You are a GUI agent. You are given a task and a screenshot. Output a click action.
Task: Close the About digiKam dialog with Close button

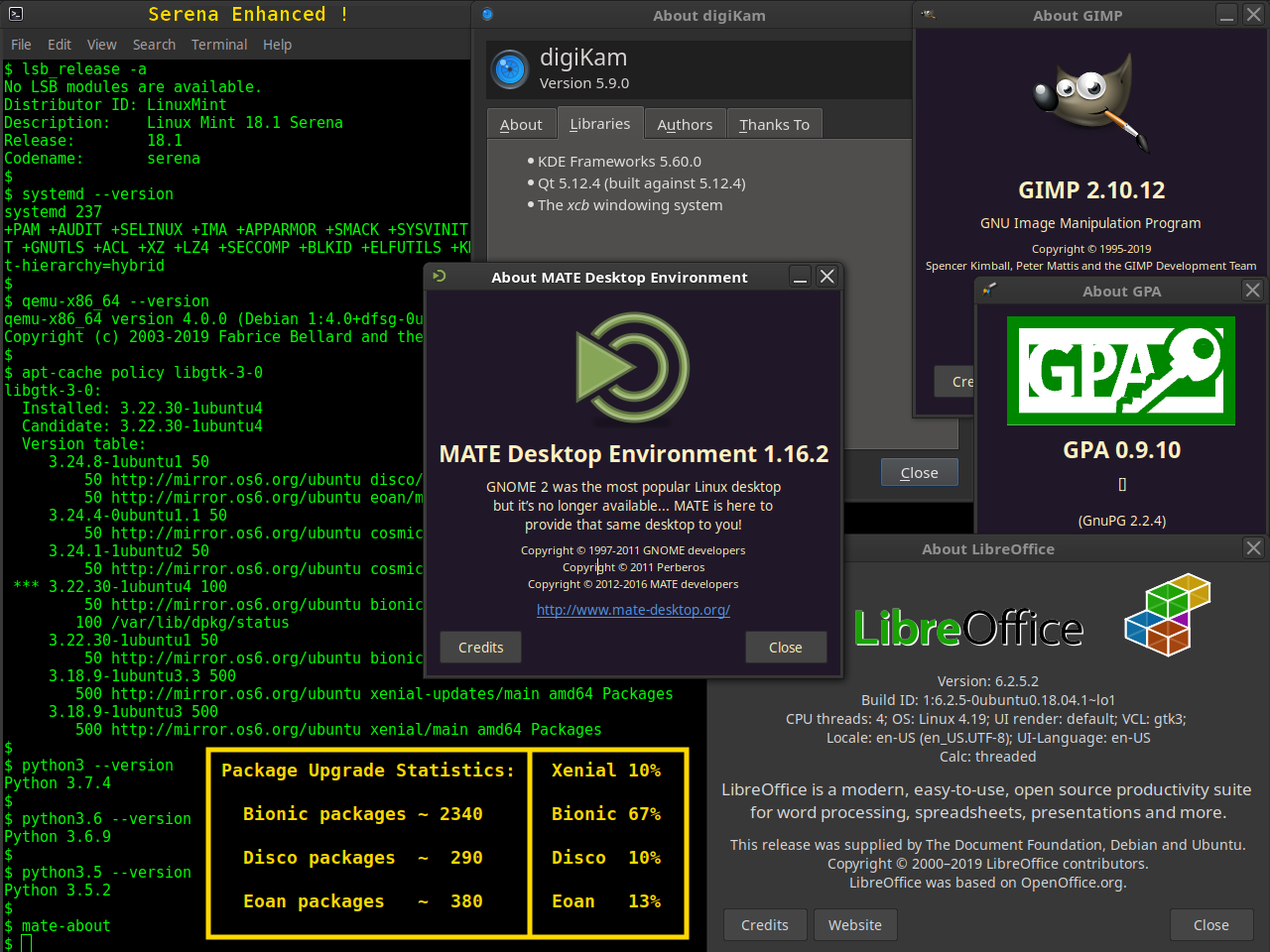(x=919, y=472)
